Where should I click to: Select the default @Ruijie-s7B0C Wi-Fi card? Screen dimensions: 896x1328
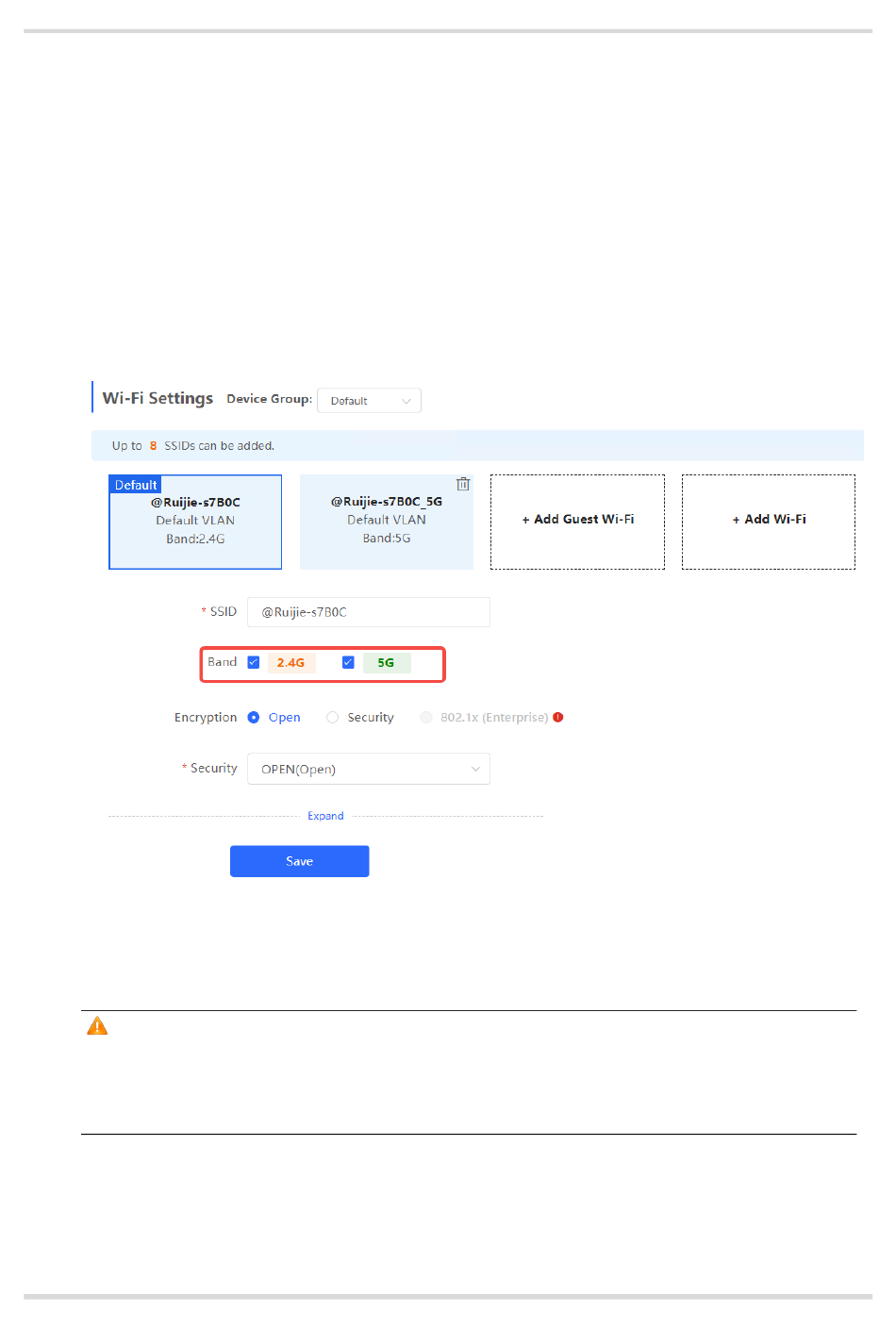click(x=195, y=522)
